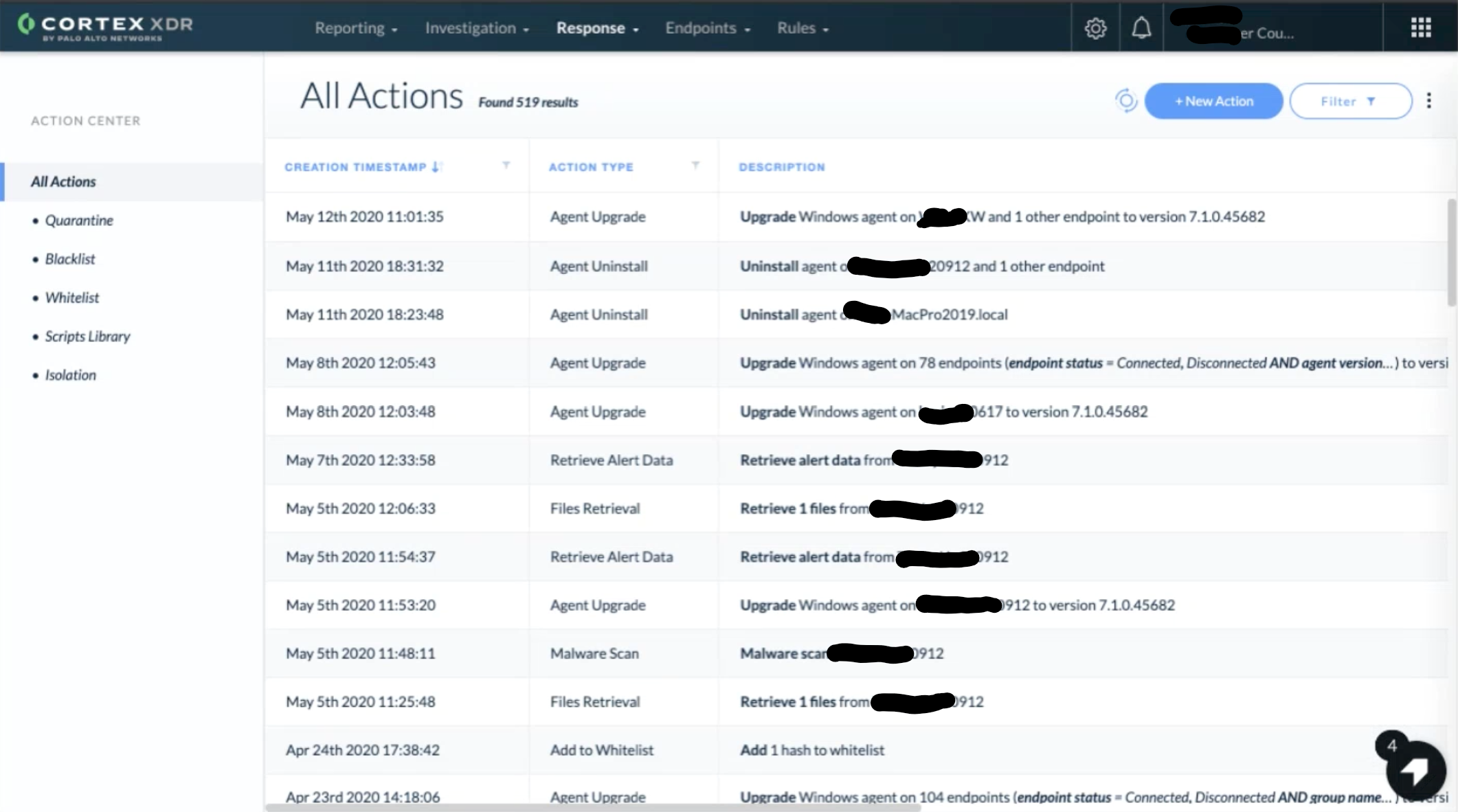Sort by Creation Timestamp column header
Image resolution: width=1458 pixels, height=812 pixels.
pyautogui.click(x=355, y=167)
